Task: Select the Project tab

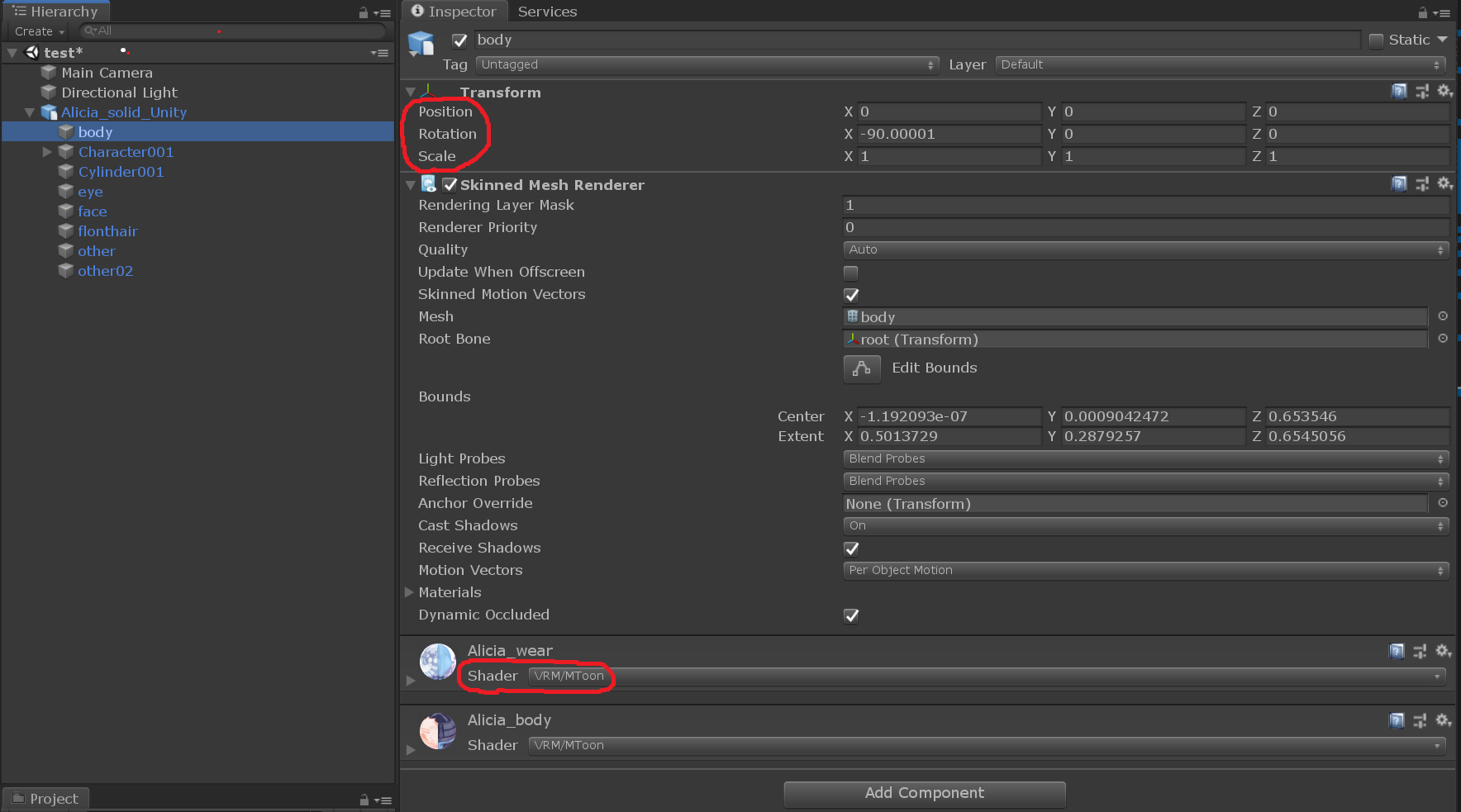Action: (45, 799)
